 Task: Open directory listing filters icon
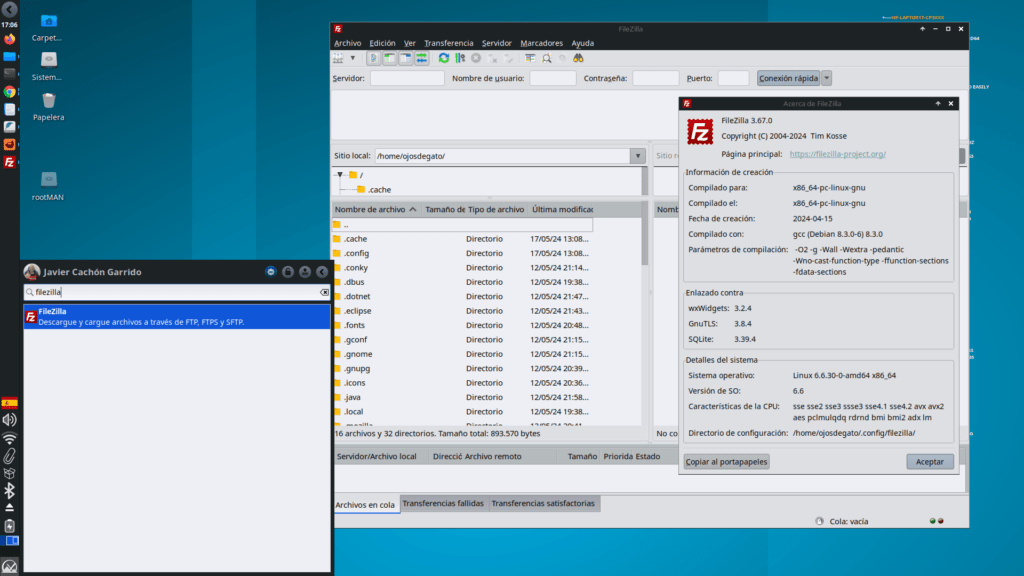(x=530, y=58)
